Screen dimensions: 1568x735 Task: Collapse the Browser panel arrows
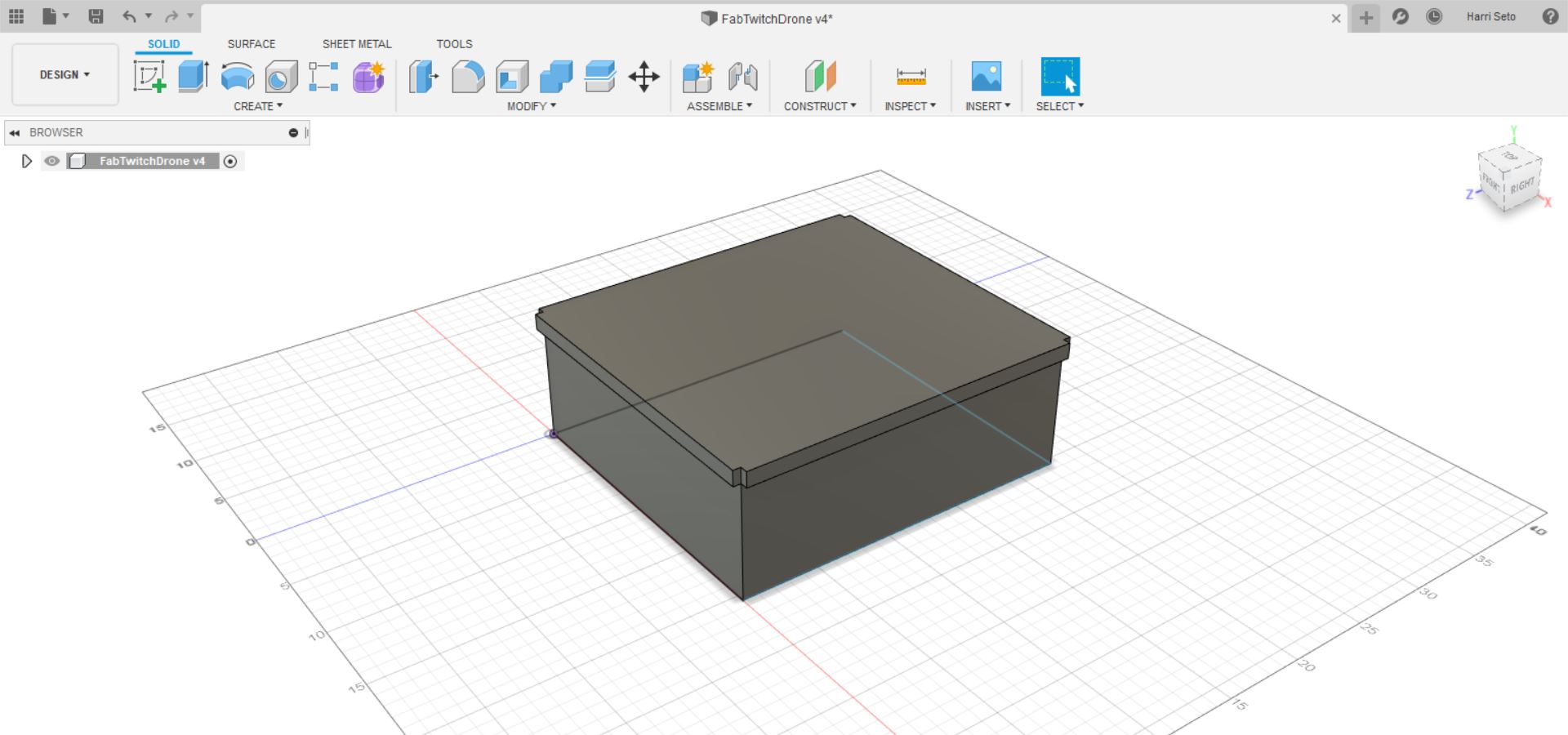point(15,132)
